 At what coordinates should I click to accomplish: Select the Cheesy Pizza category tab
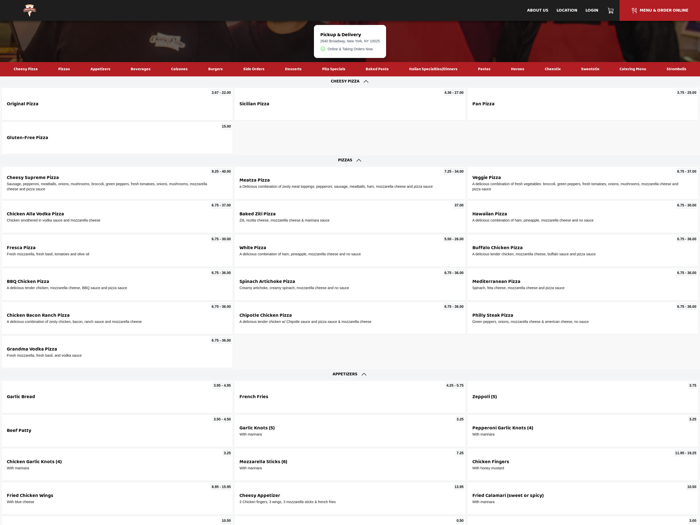(x=25, y=69)
